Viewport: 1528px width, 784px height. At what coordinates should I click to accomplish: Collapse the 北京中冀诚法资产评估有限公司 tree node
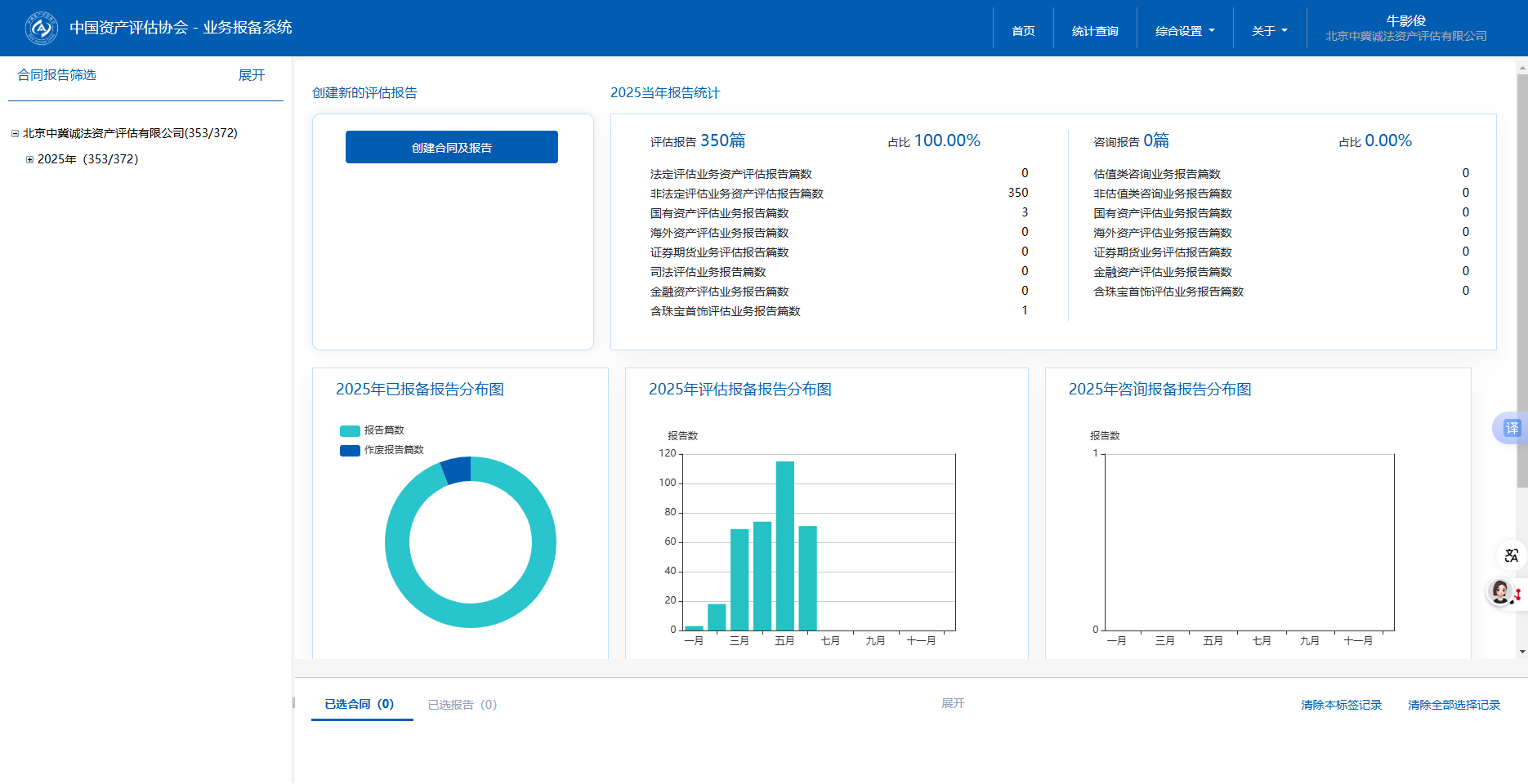(x=15, y=134)
